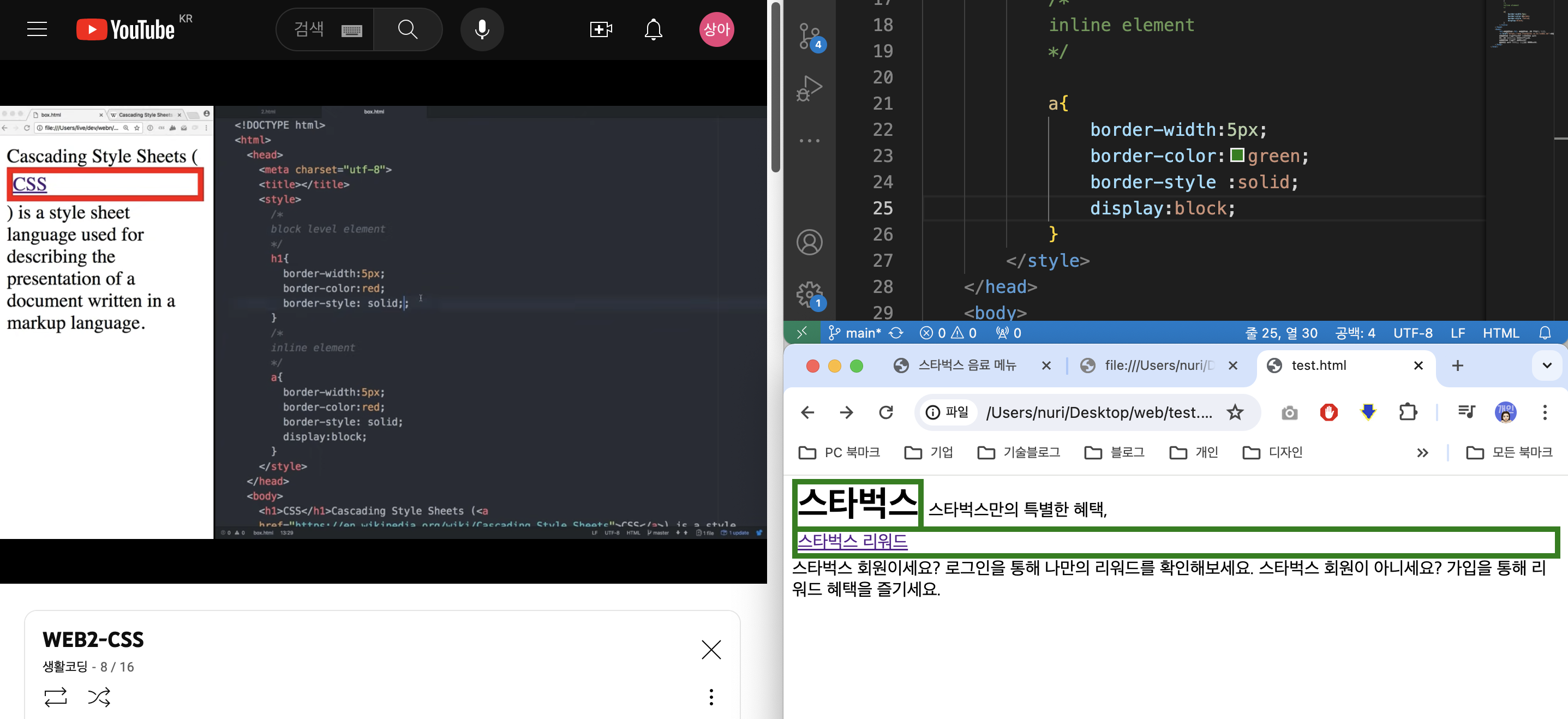Image resolution: width=1568 pixels, height=719 pixels.
Task: Go forward in Chrome
Action: (x=847, y=413)
